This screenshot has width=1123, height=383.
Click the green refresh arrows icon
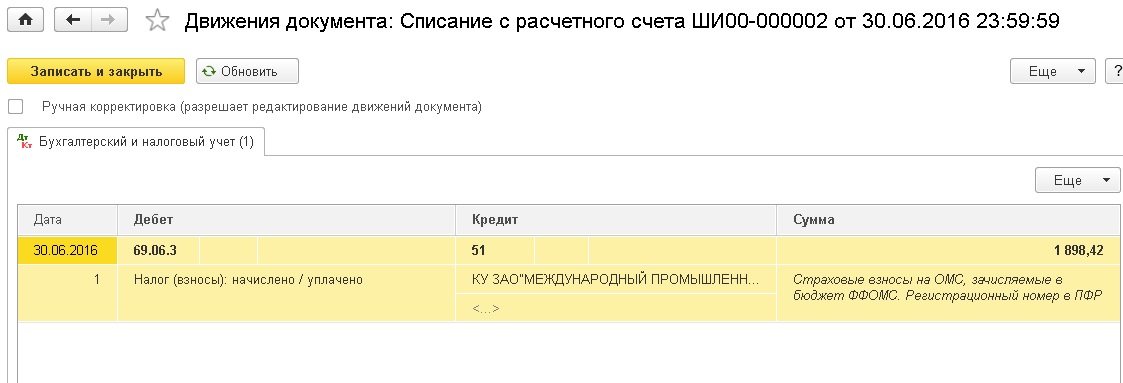[x=209, y=72]
